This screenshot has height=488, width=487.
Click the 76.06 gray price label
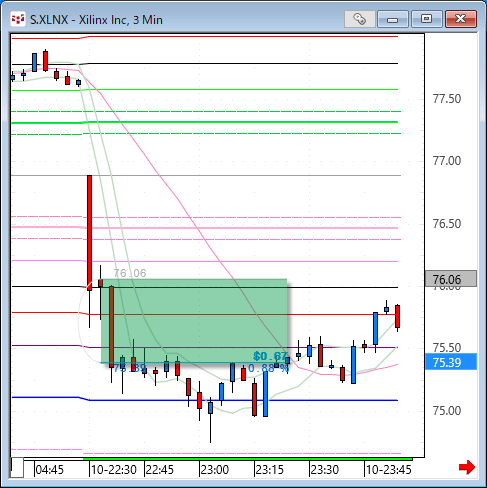(451, 279)
